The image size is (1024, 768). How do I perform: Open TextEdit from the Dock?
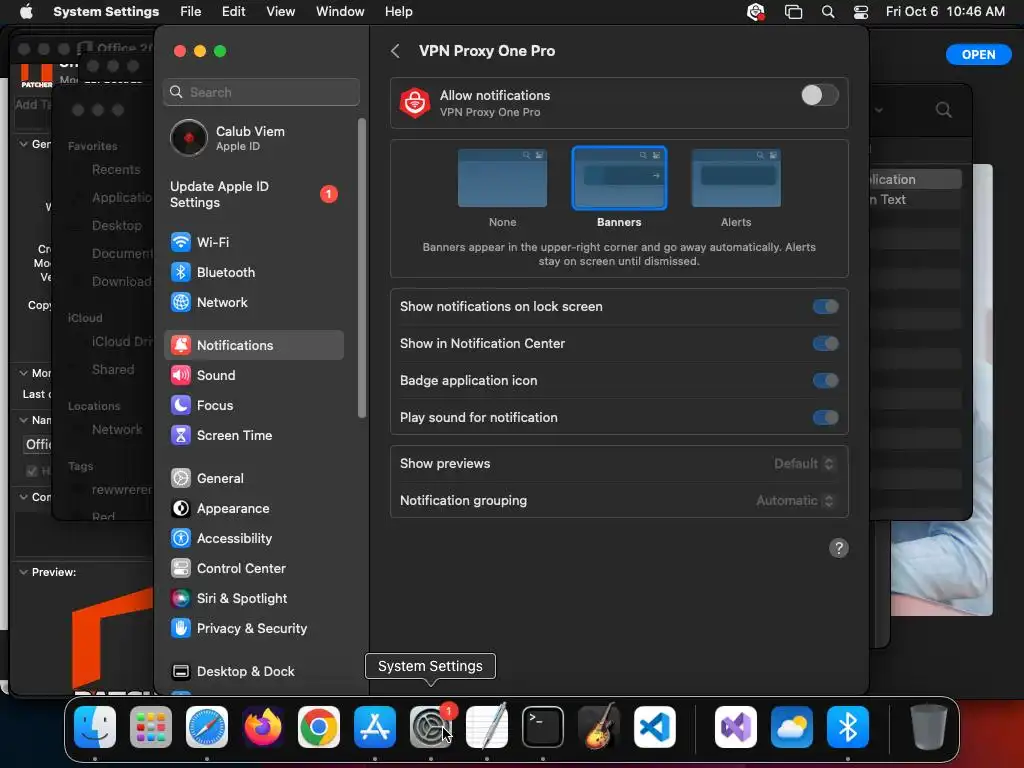(x=487, y=727)
